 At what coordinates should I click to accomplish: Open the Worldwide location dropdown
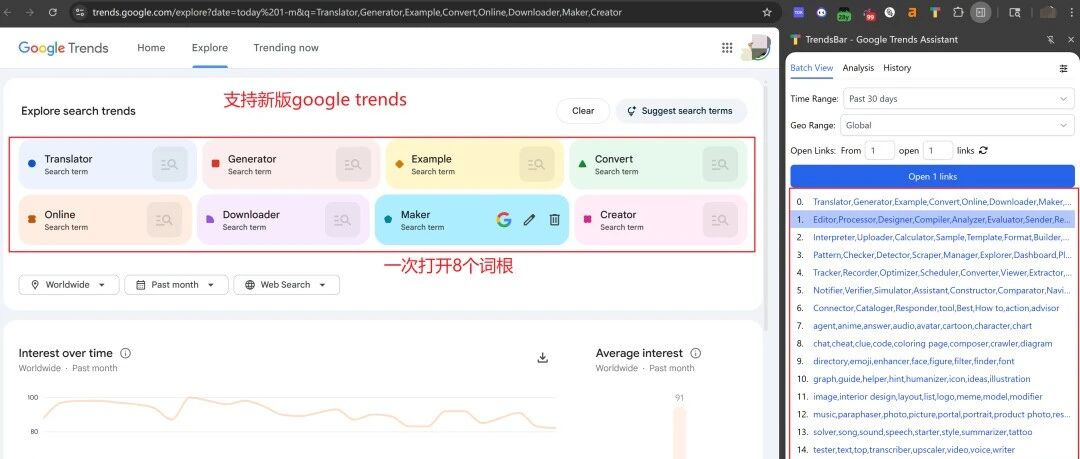pyautogui.click(x=69, y=285)
